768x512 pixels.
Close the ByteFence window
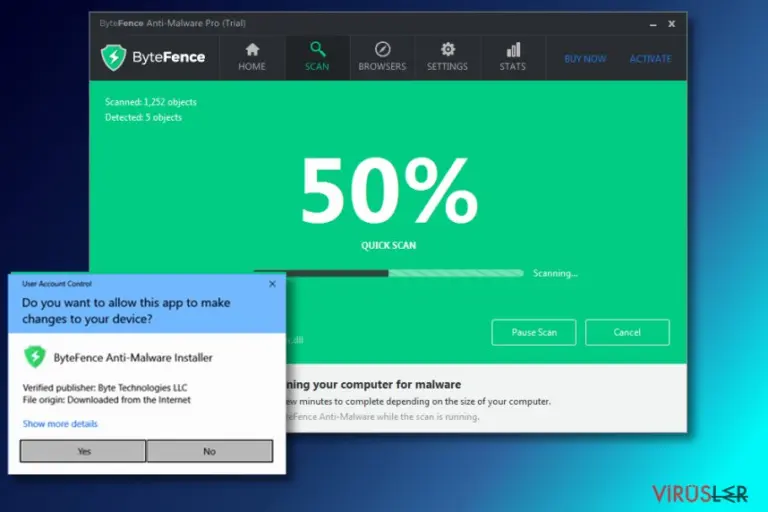coord(672,24)
